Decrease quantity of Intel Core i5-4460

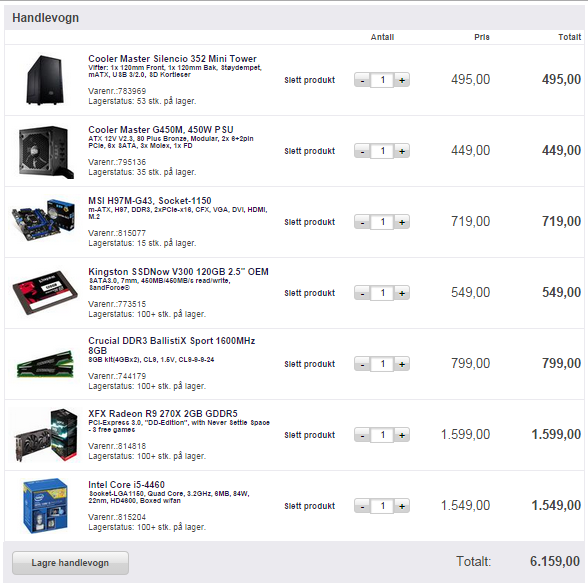click(x=362, y=506)
